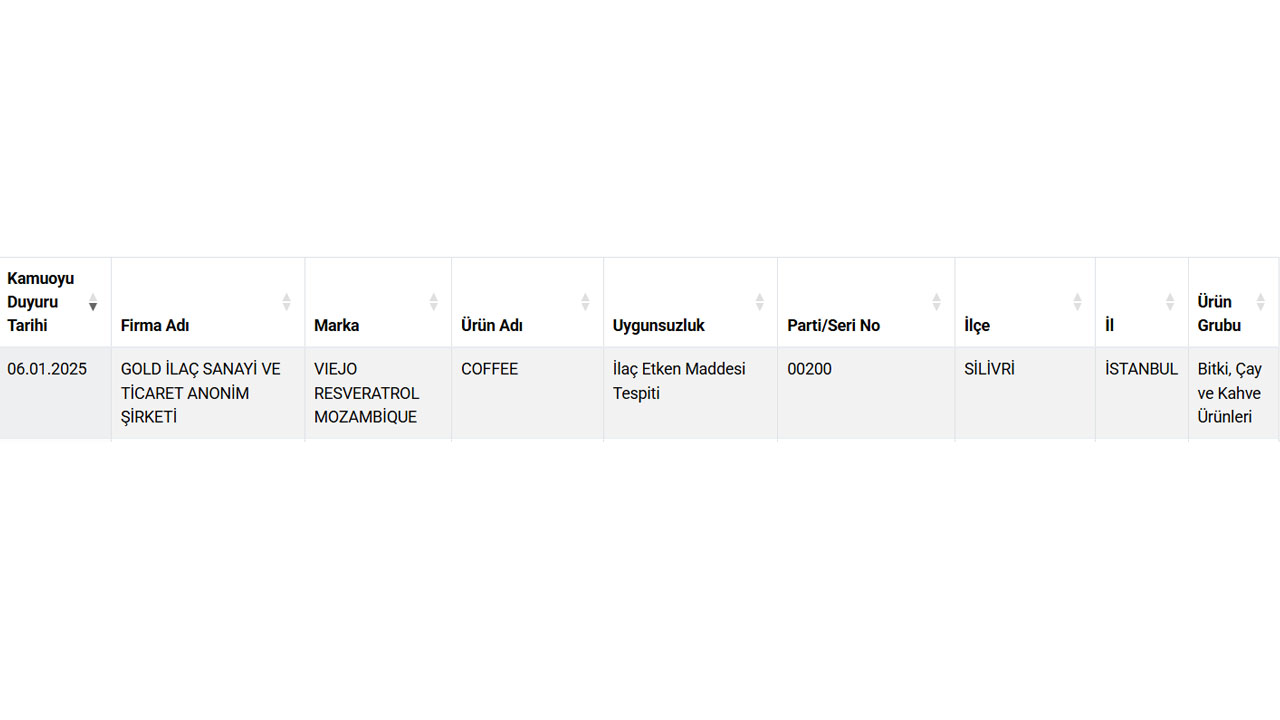
Task: Click batch number 00200 cell
Action: coord(866,393)
